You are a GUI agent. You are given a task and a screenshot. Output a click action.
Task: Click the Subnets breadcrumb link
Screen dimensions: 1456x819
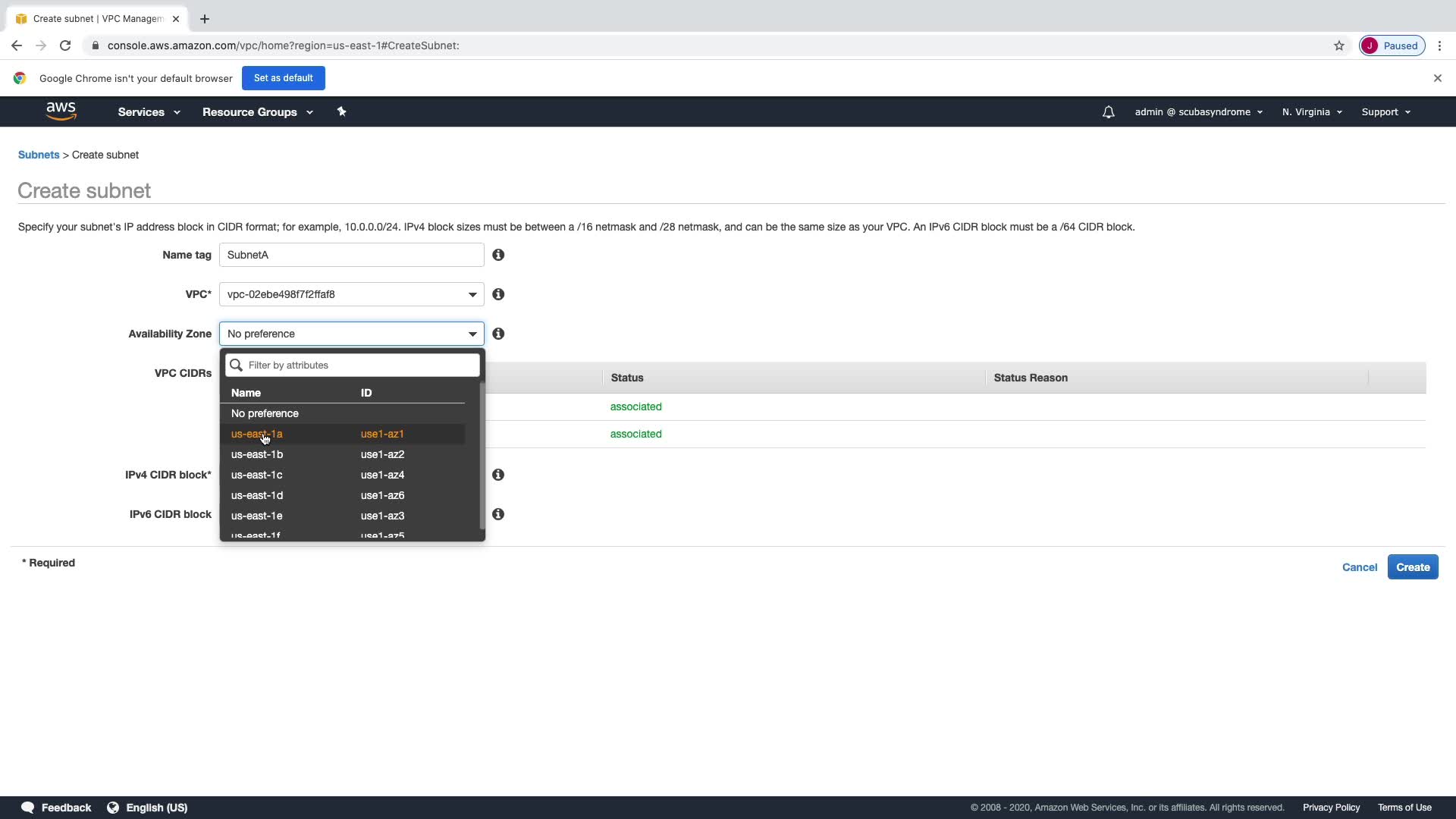(39, 155)
